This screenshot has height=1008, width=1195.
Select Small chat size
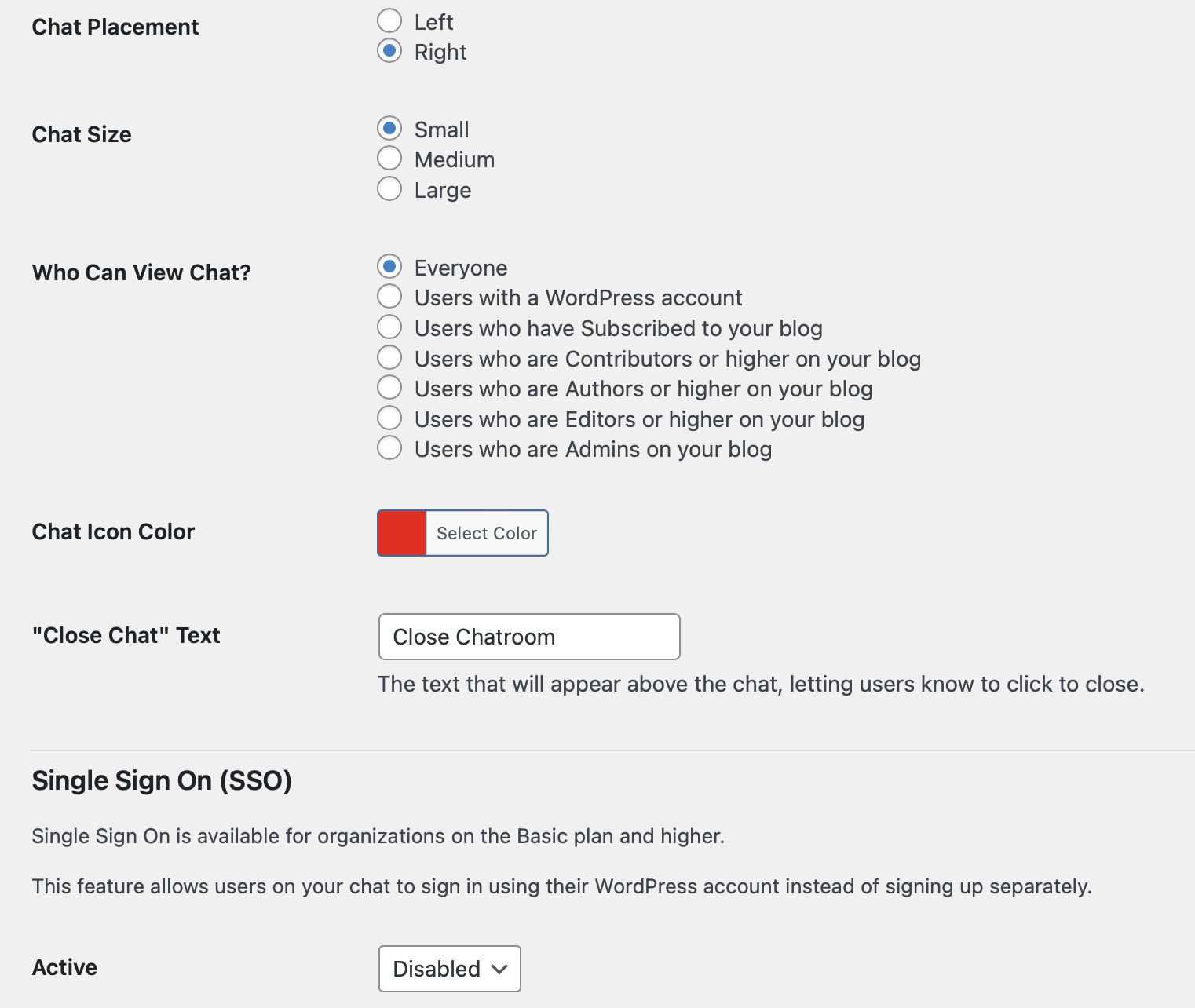(x=389, y=129)
